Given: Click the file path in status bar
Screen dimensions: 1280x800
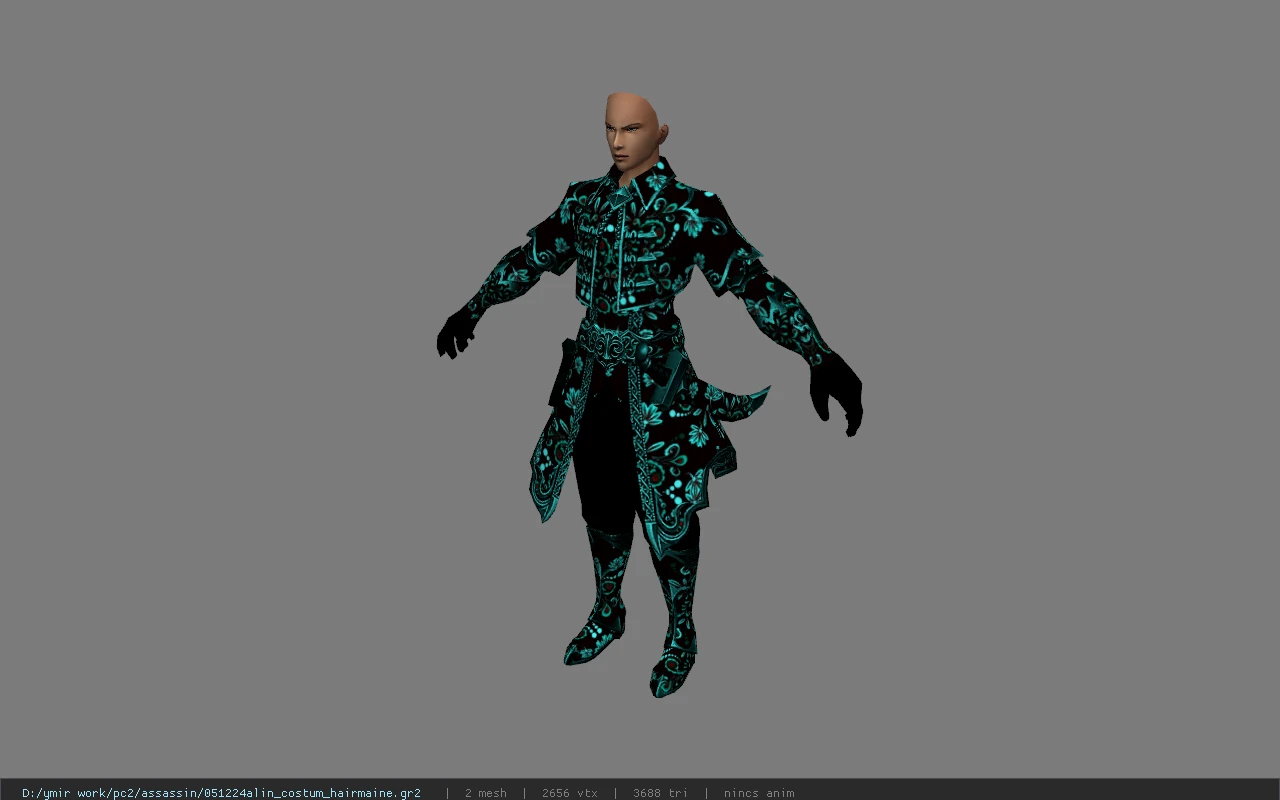Looking at the screenshot, I should click(221, 793).
